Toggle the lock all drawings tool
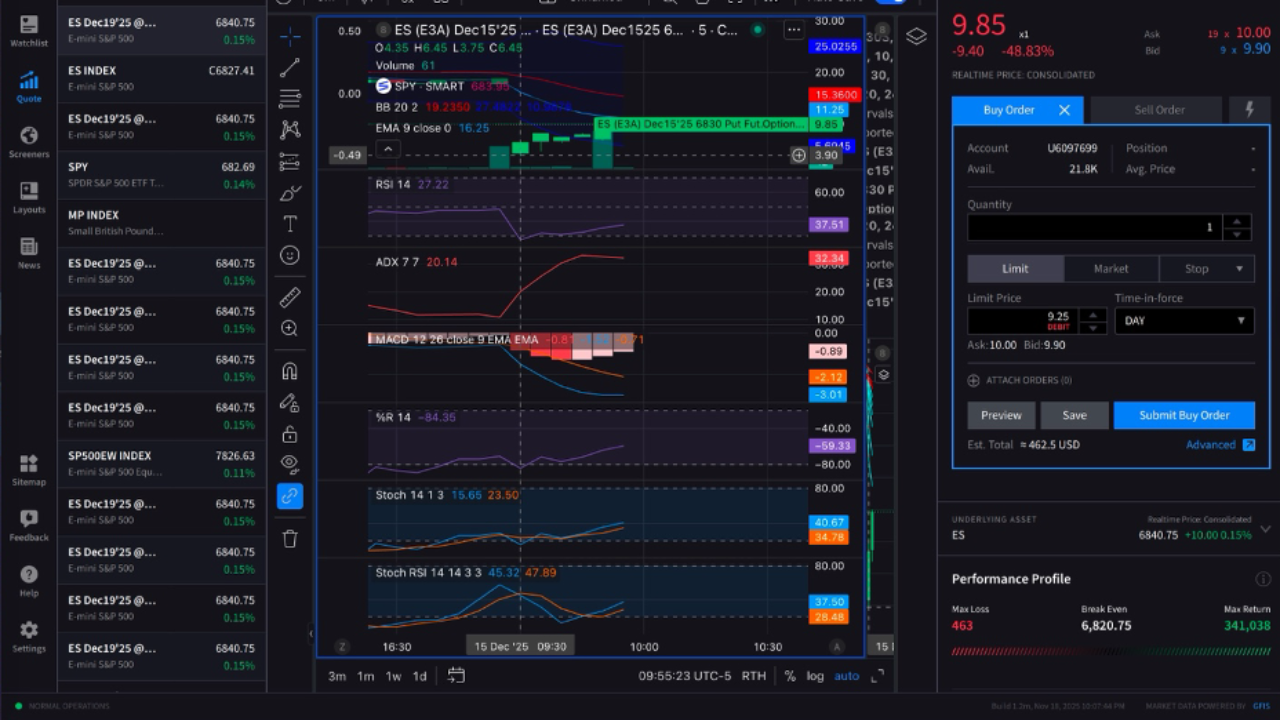The height and width of the screenshot is (720, 1280). (x=290, y=434)
